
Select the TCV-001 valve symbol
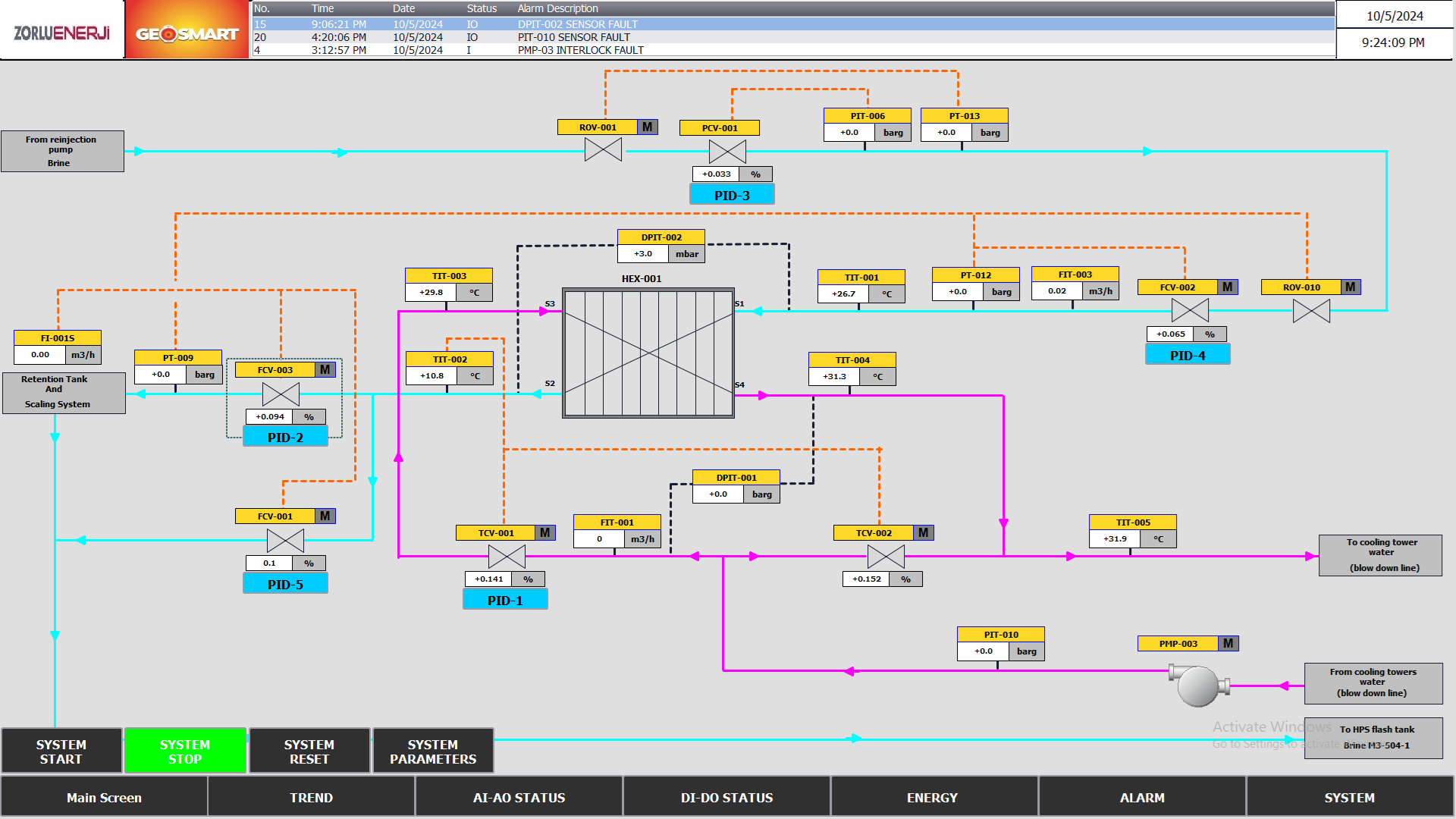(507, 557)
